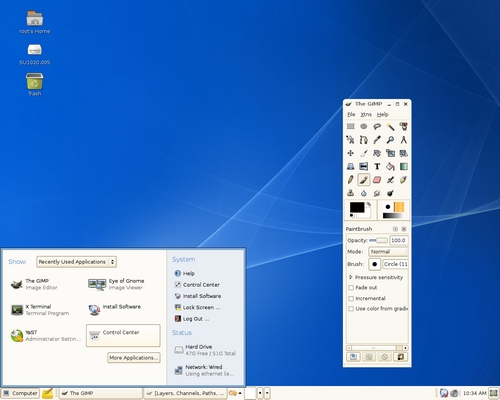
Task: Click the black foreground color swatch
Action: (x=357, y=208)
